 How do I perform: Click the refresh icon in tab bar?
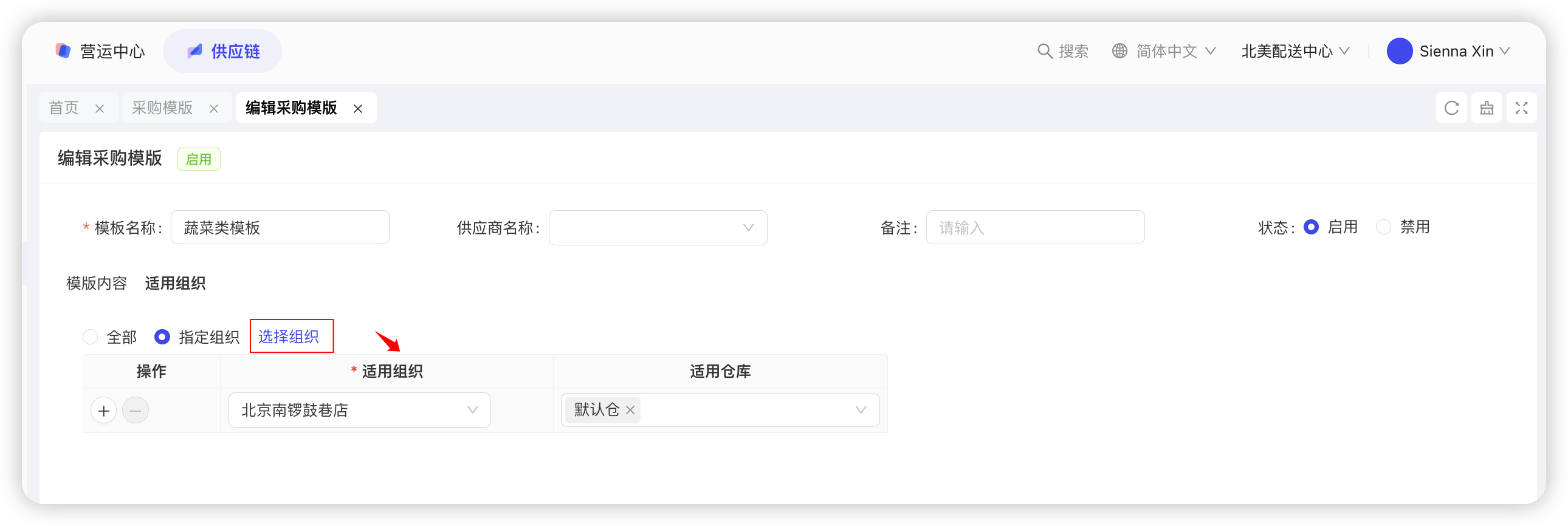coord(1451,108)
